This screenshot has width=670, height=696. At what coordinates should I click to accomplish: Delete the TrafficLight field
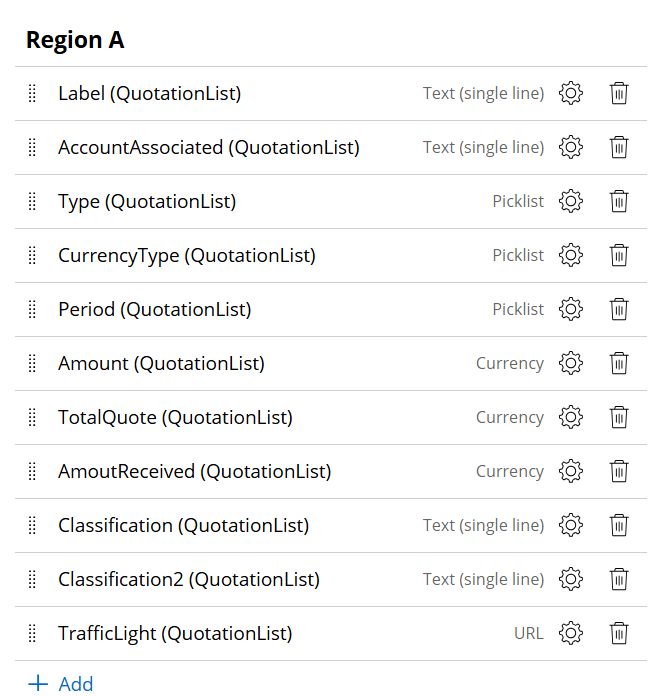pos(619,633)
